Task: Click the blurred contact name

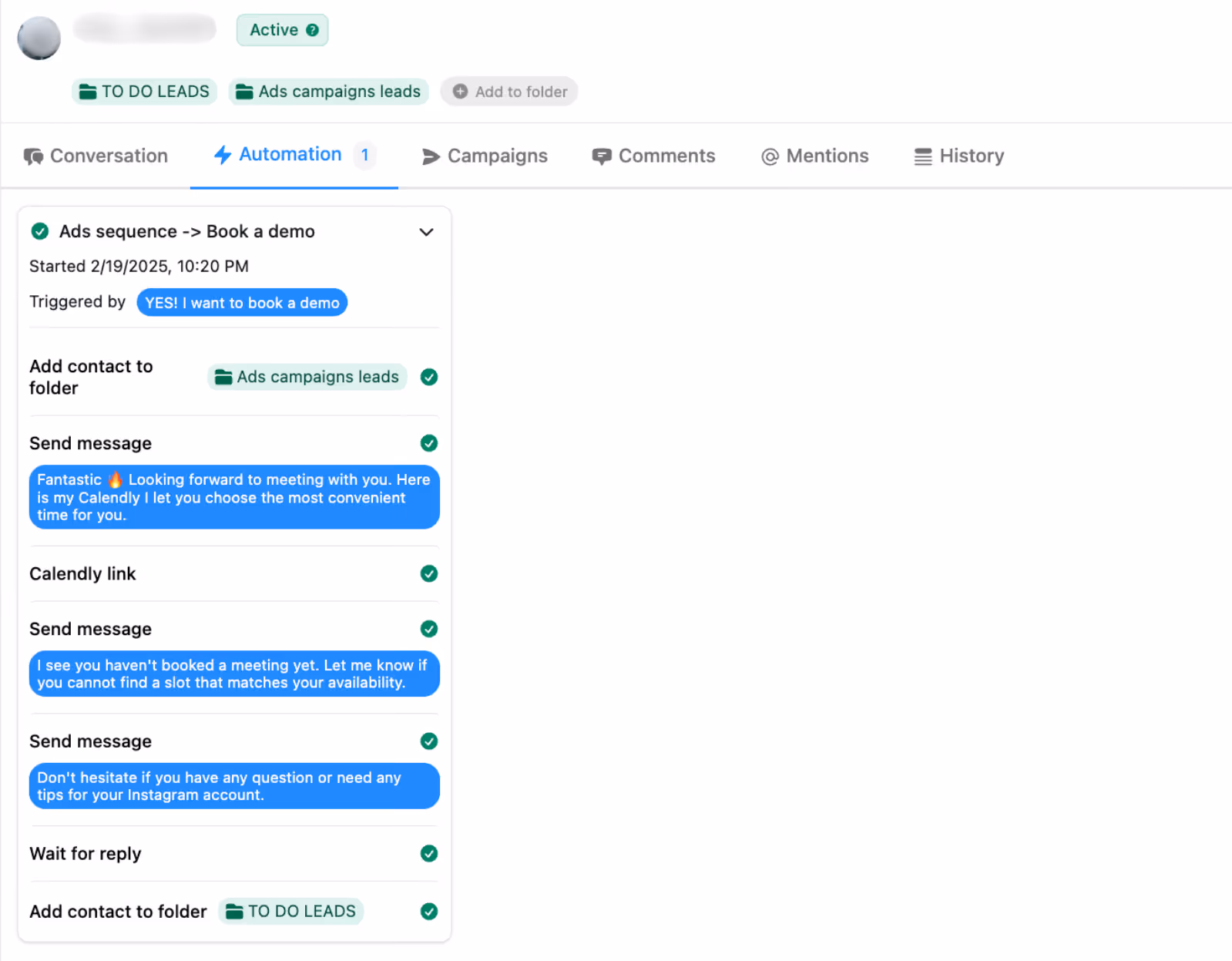Action: 144,29
